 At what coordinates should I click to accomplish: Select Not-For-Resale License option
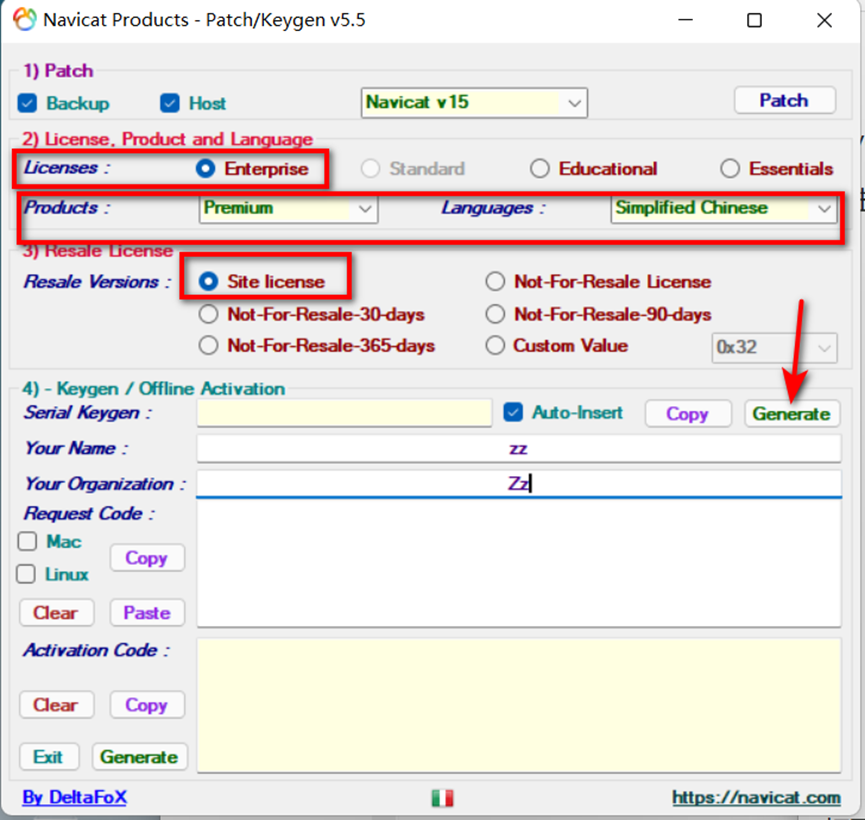point(495,281)
